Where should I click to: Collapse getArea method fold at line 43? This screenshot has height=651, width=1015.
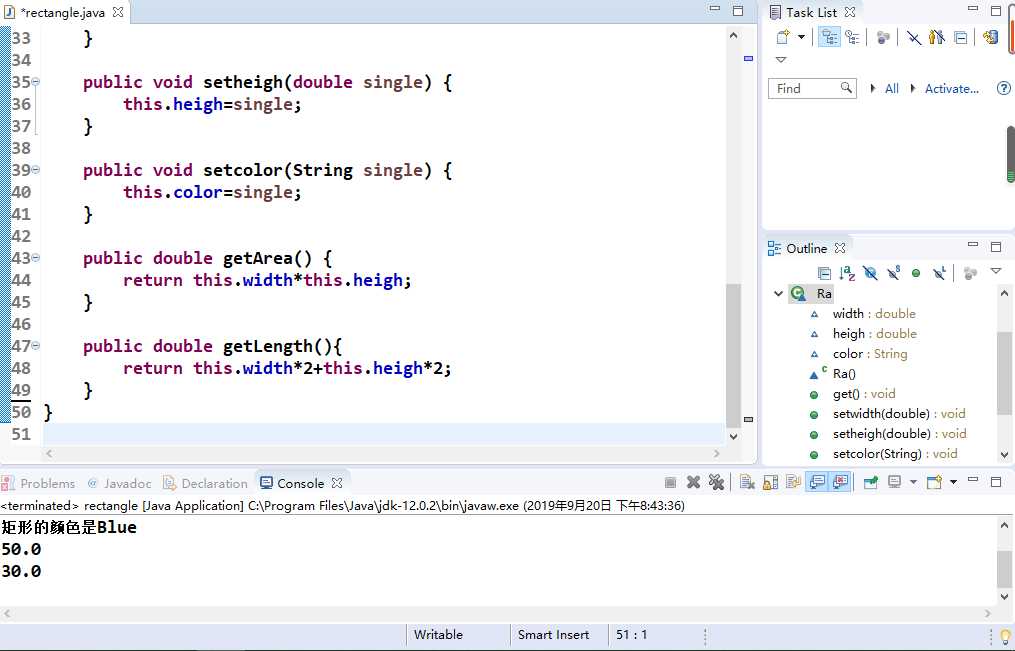pyautogui.click(x=36, y=258)
